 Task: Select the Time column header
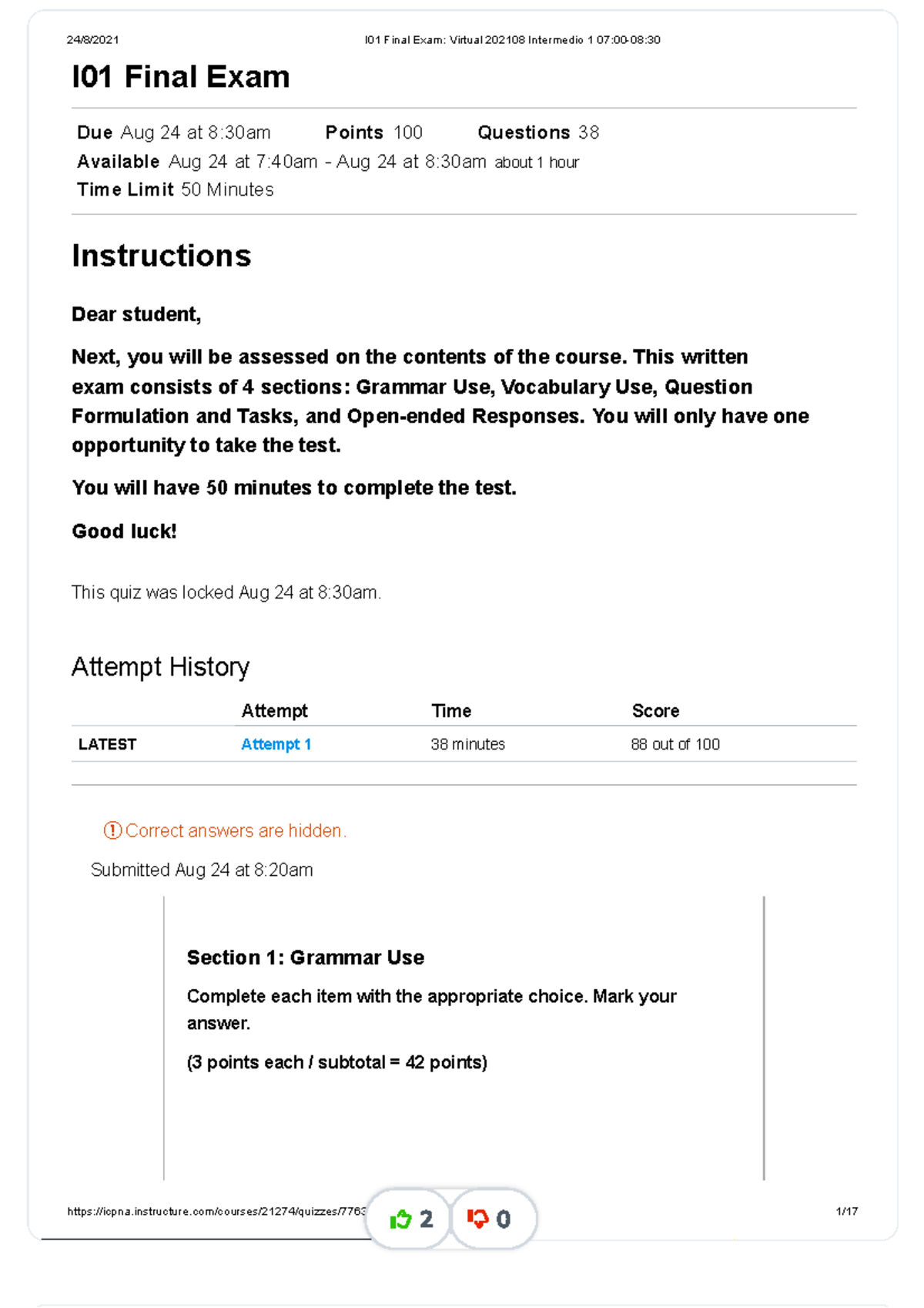451,711
